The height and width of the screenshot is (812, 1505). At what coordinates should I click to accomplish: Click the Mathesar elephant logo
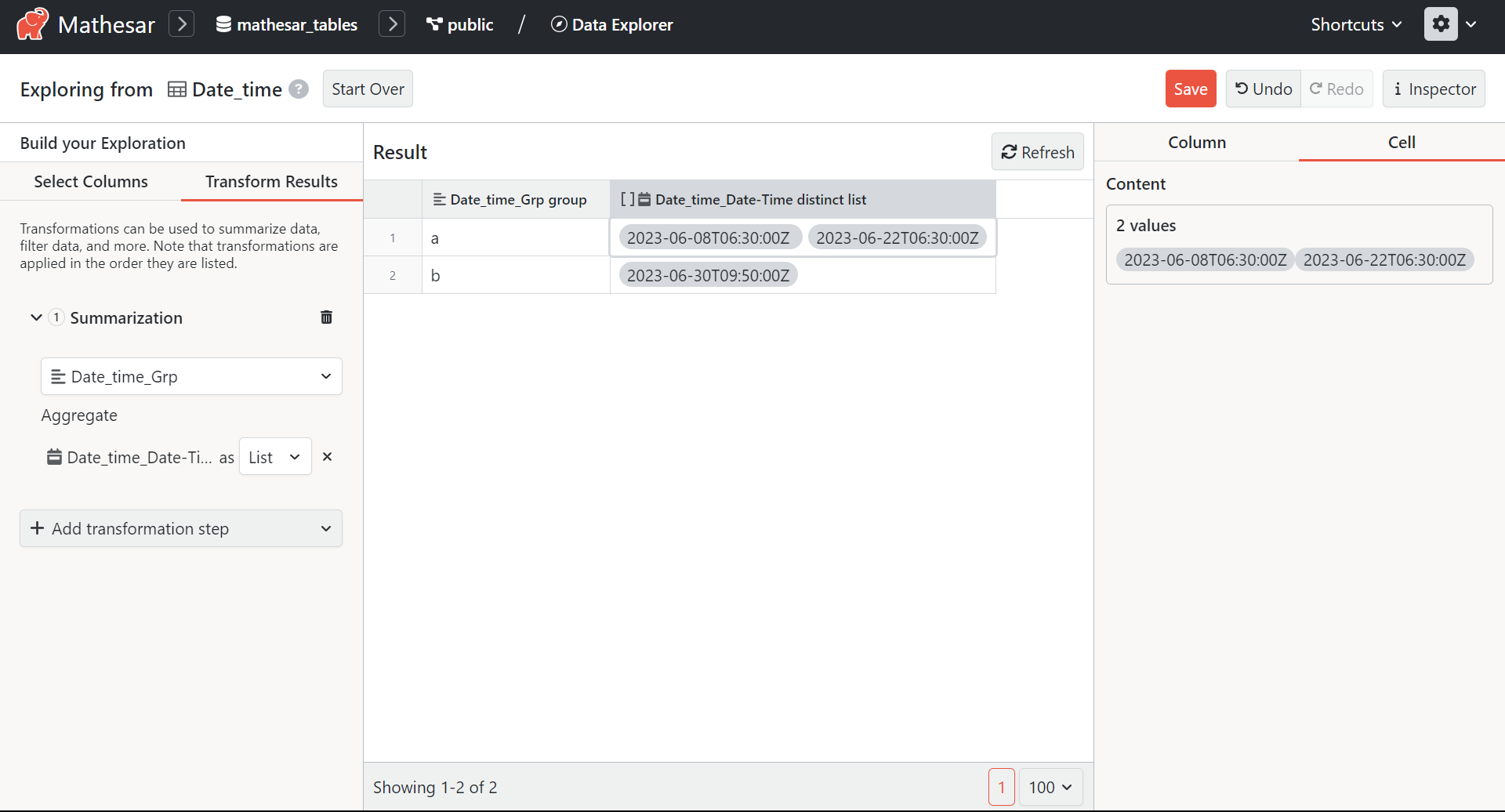pyautogui.click(x=32, y=24)
